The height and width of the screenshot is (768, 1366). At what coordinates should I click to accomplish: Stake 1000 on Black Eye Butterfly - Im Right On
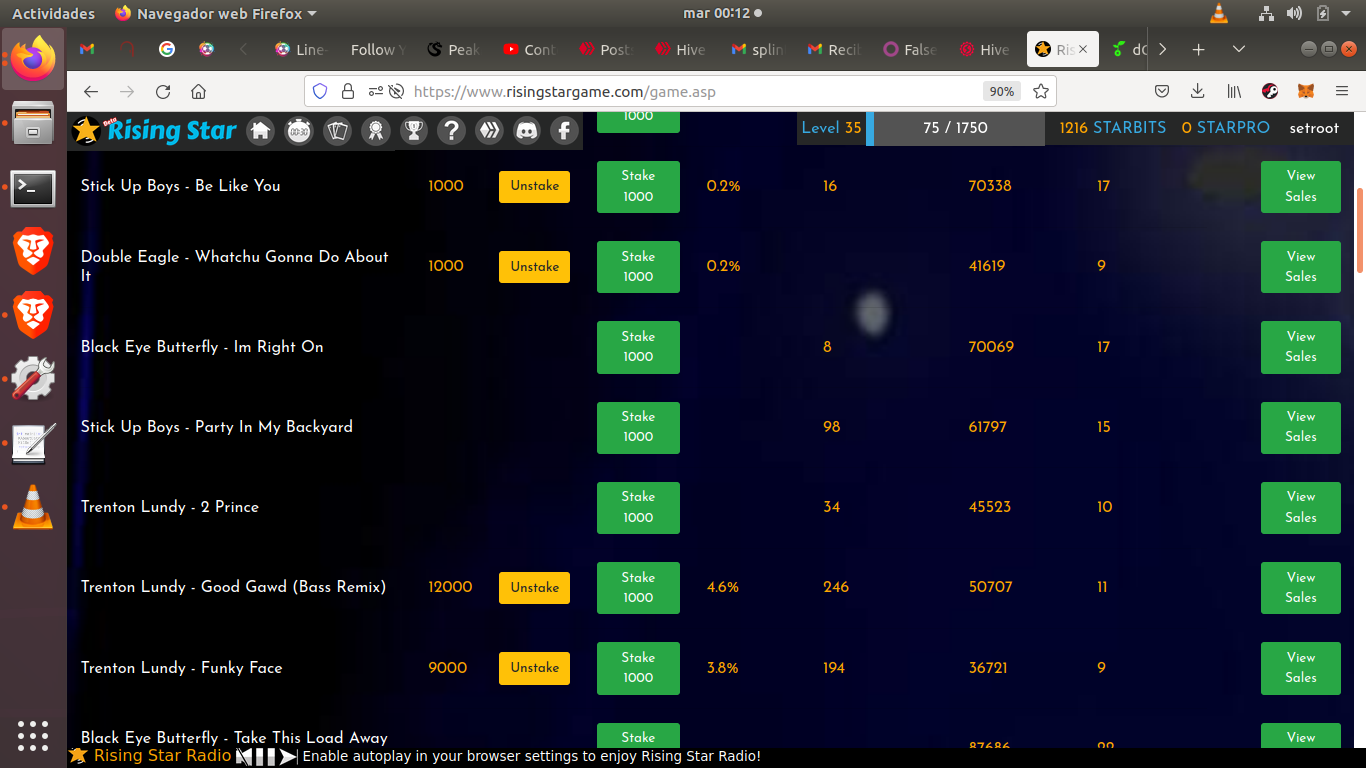pos(638,347)
